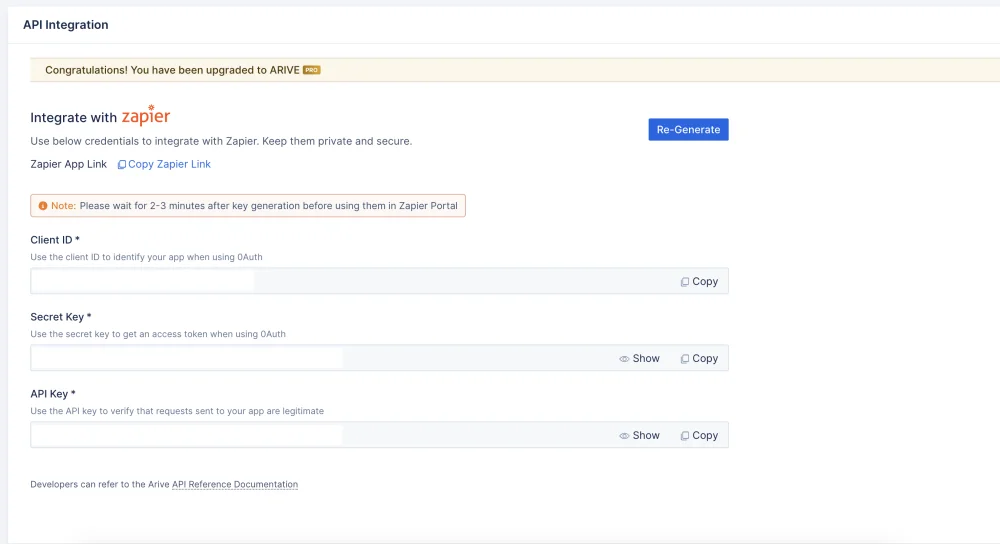Click the eye icon in API Key row
Image resolution: width=1000 pixels, height=544 pixels.
click(x=624, y=436)
